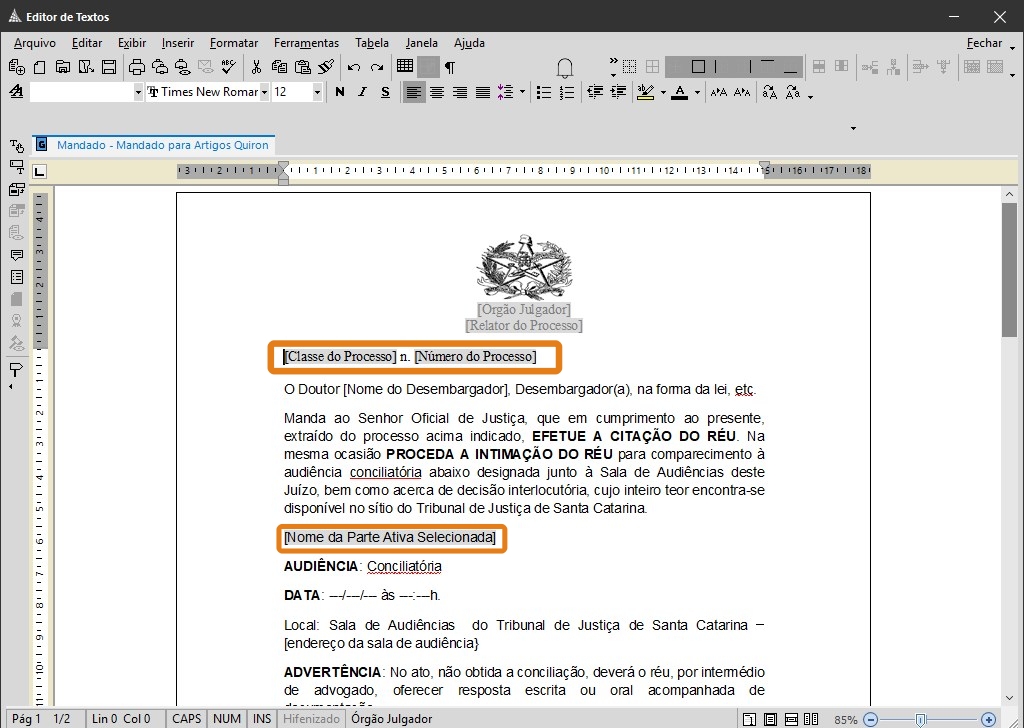Click the text field hand tool in sidebar
Viewport: 1024px width, 728px height.
pos(17,146)
